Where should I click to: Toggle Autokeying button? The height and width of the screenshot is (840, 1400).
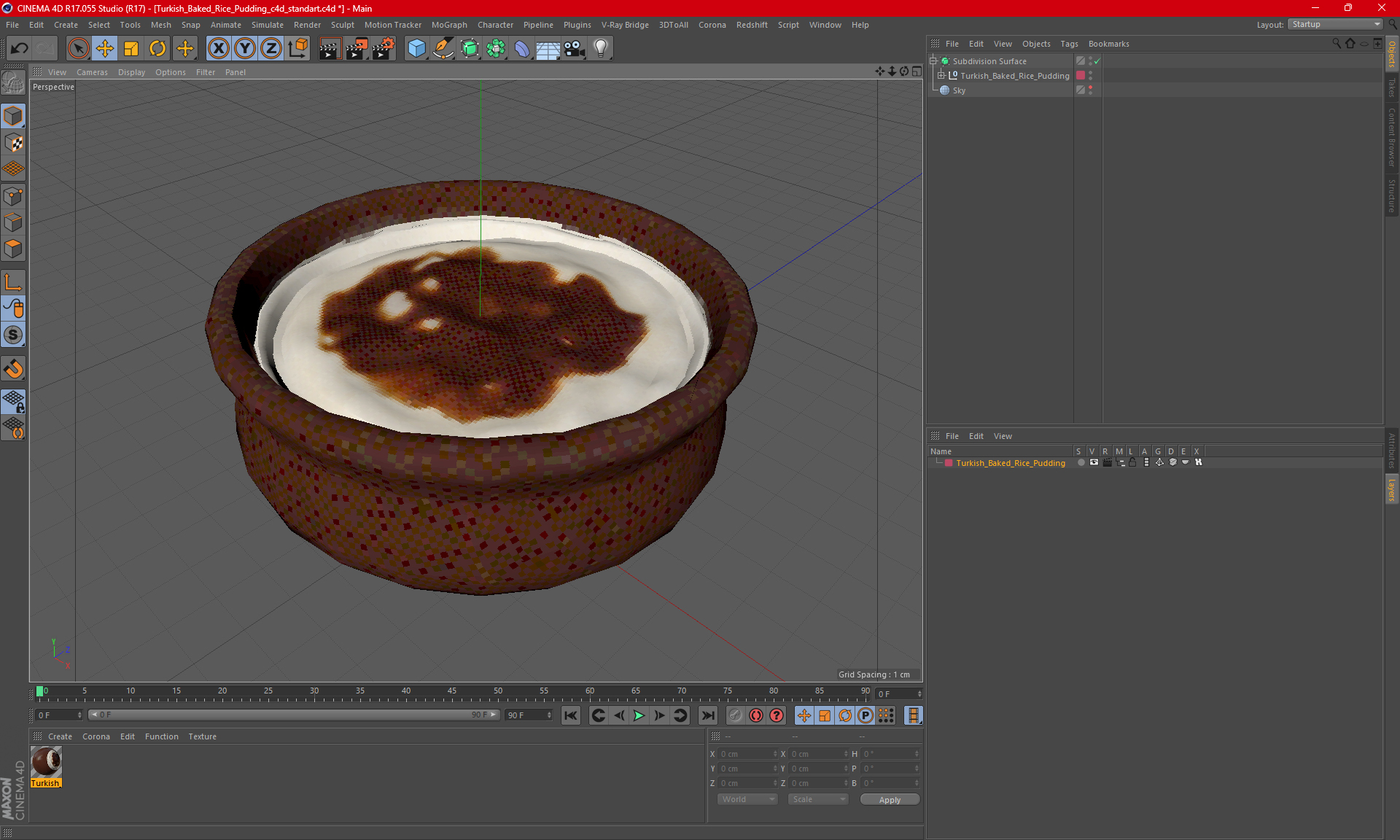(756, 715)
